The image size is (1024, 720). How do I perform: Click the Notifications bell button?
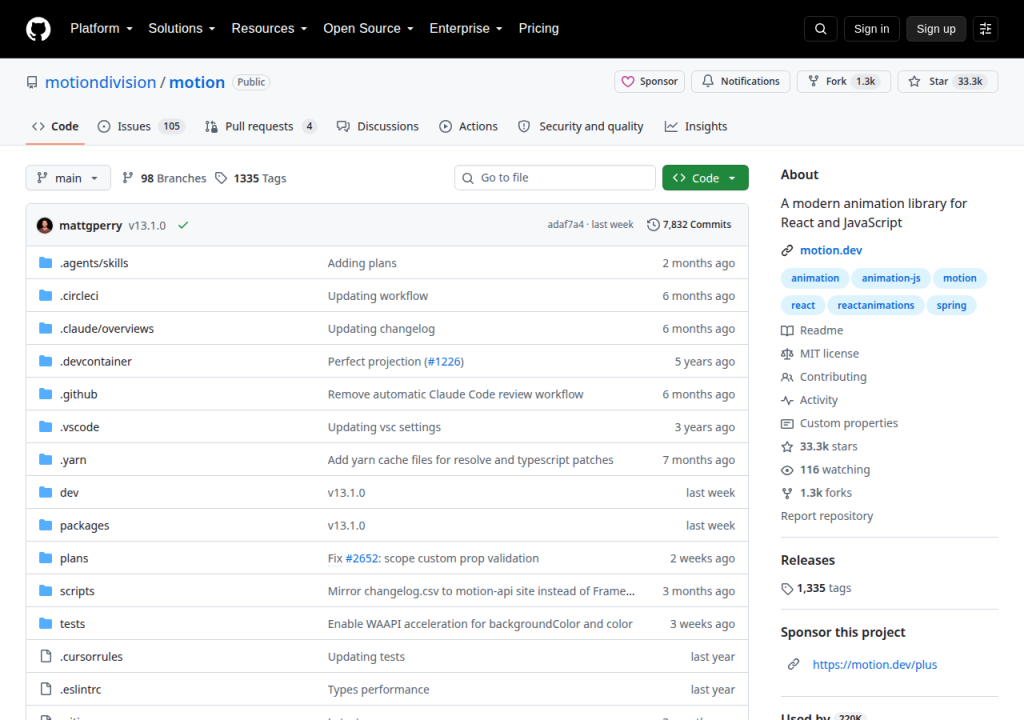(x=741, y=82)
